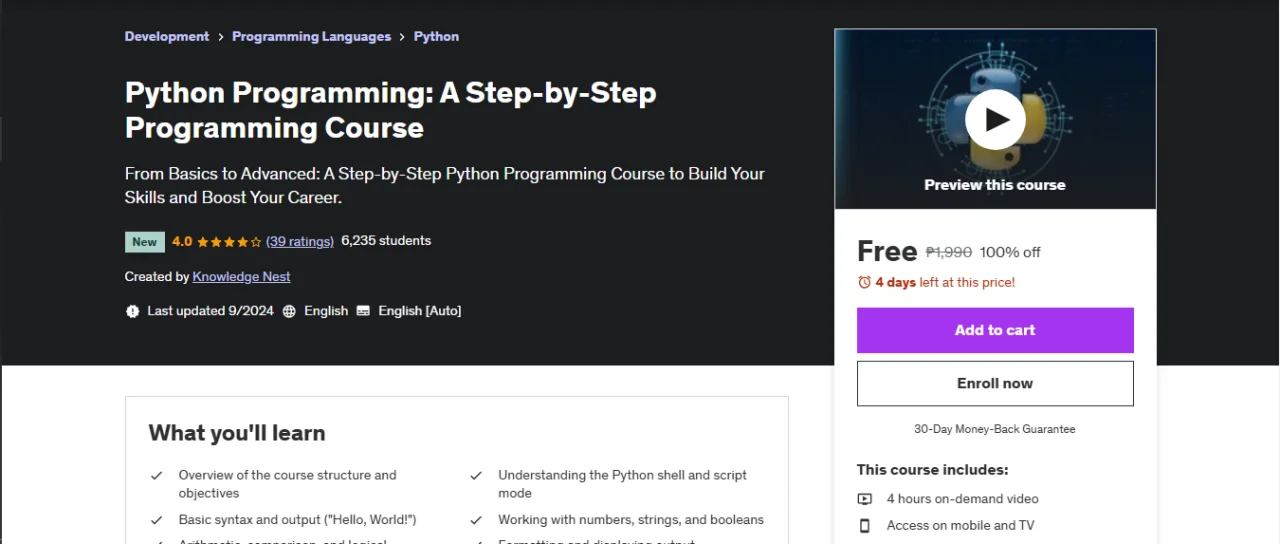Click the globe language icon

pos(289,311)
